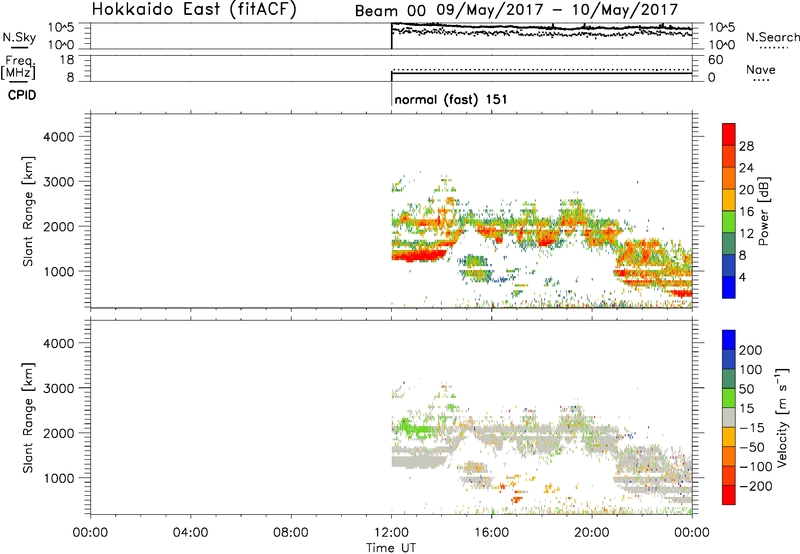
Task: Click the '12:00' time tick label
Action: coord(391,533)
